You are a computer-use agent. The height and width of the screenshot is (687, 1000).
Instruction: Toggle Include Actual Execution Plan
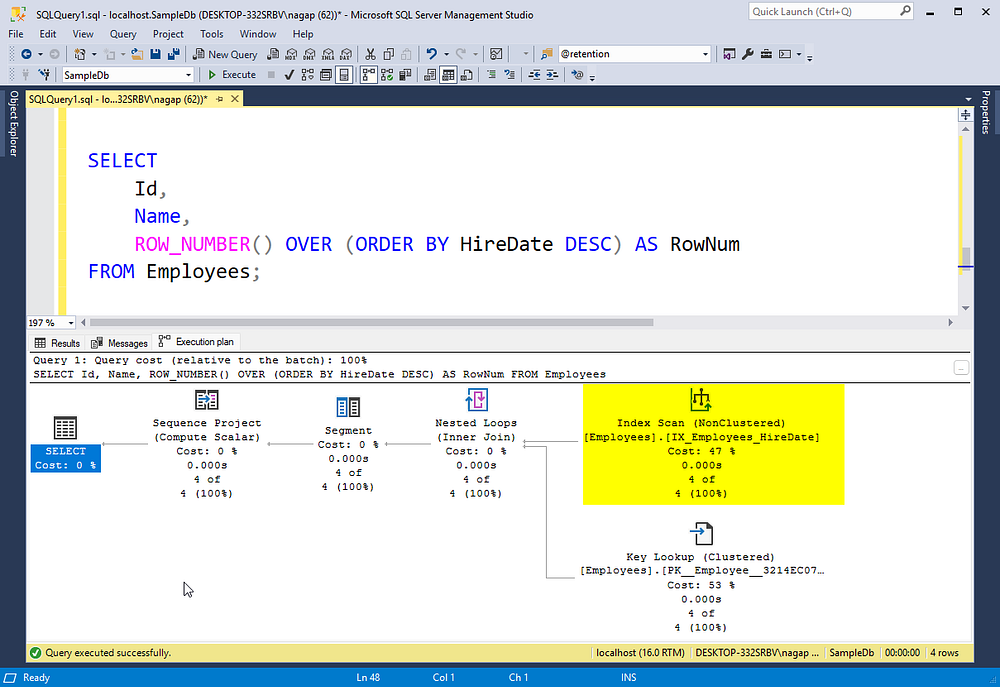(369, 74)
